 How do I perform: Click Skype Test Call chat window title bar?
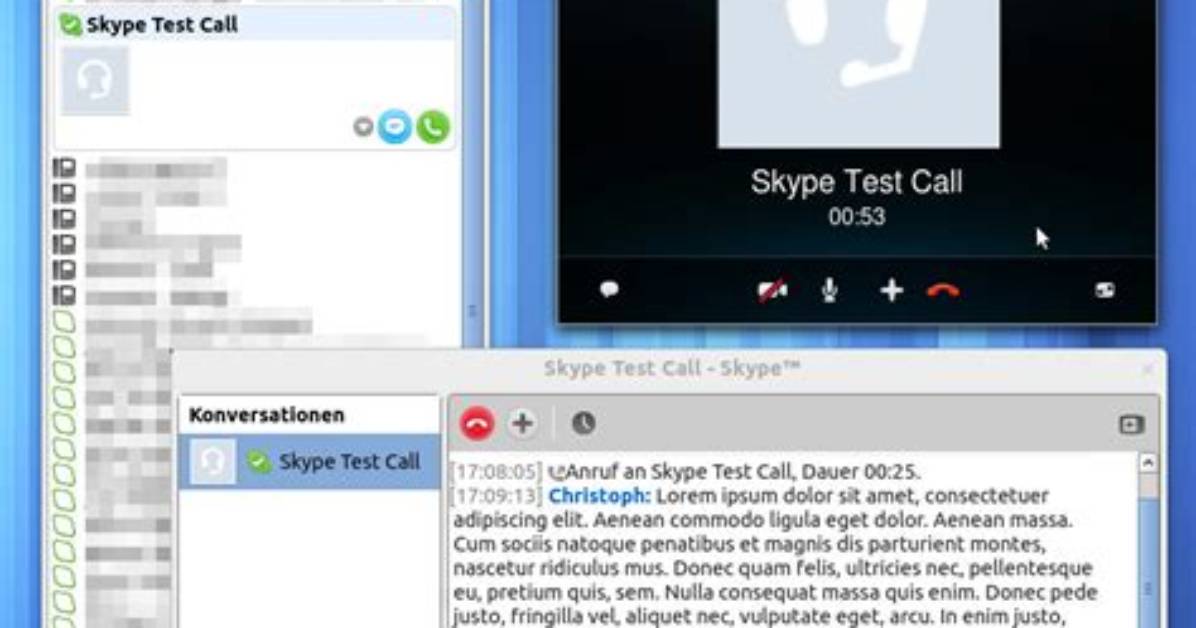click(670, 369)
